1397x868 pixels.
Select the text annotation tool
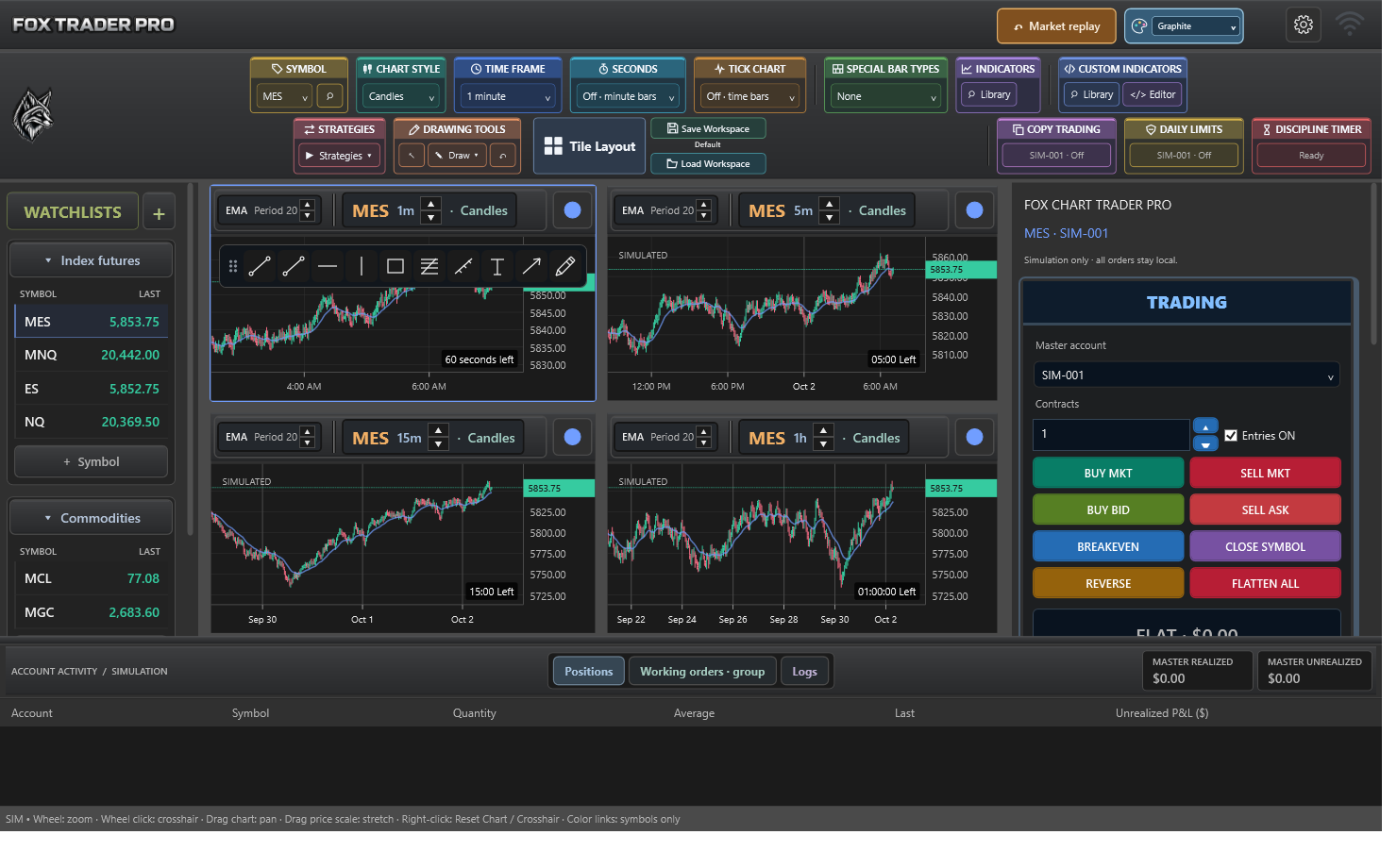pos(497,267)
